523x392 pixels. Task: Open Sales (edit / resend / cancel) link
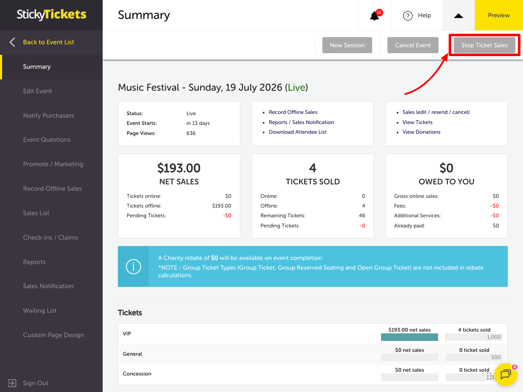coord(436,112)
